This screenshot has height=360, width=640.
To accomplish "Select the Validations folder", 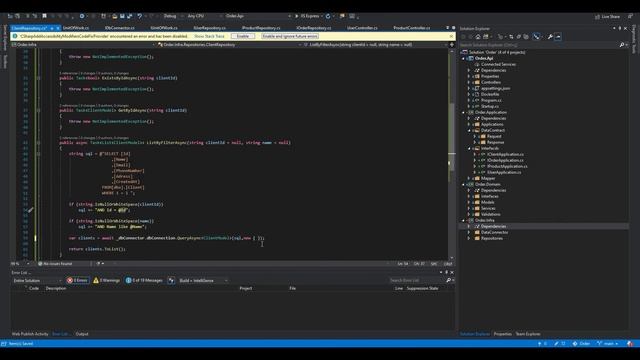I will point(490,214).
